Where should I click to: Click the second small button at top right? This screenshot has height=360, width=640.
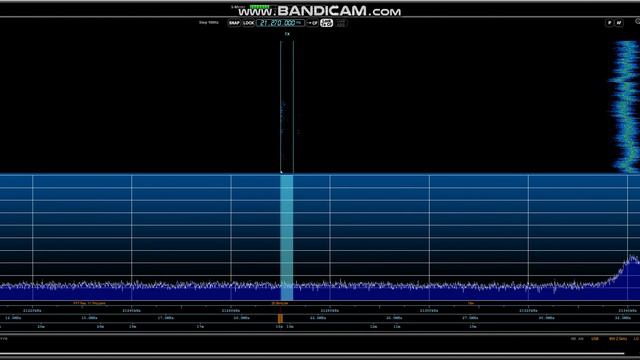point(619,23)
